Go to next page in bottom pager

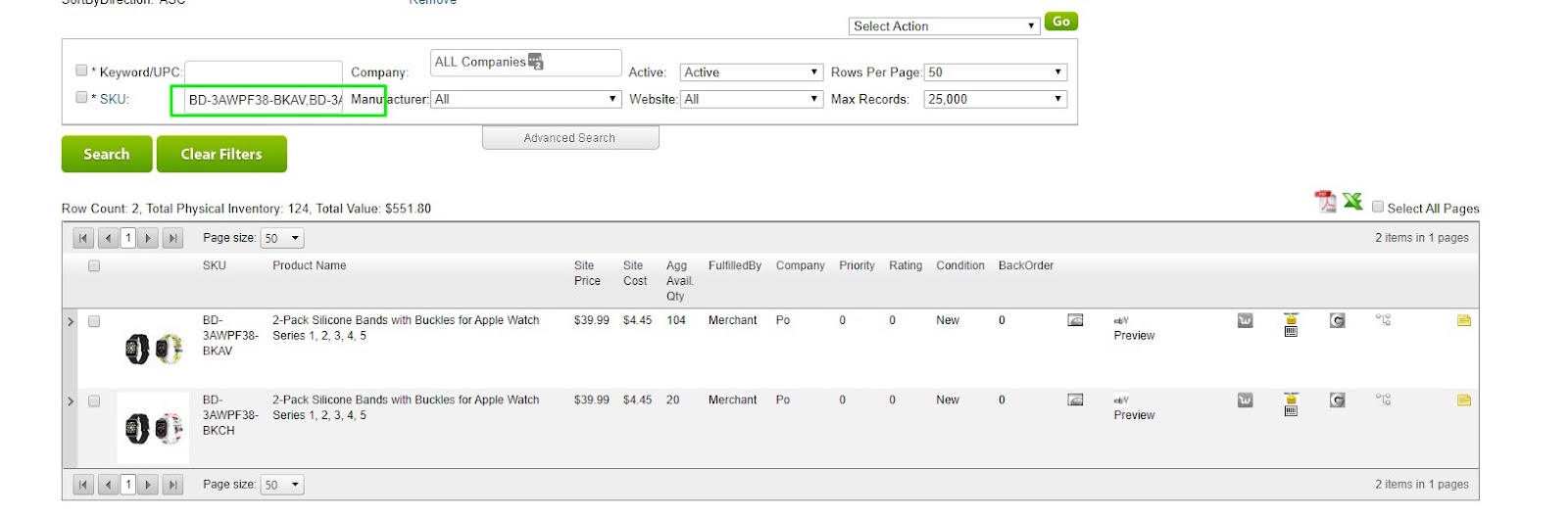coord(148,484)
